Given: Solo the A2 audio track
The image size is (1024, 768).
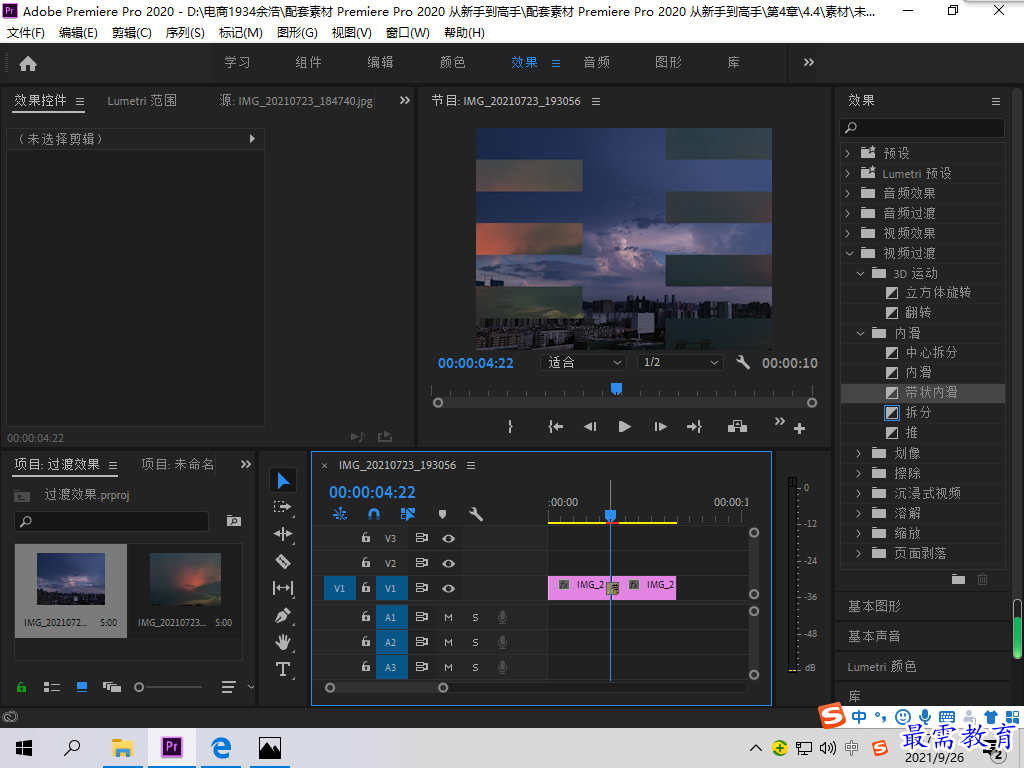Looking at the screenshot, I should click(475, 643).
